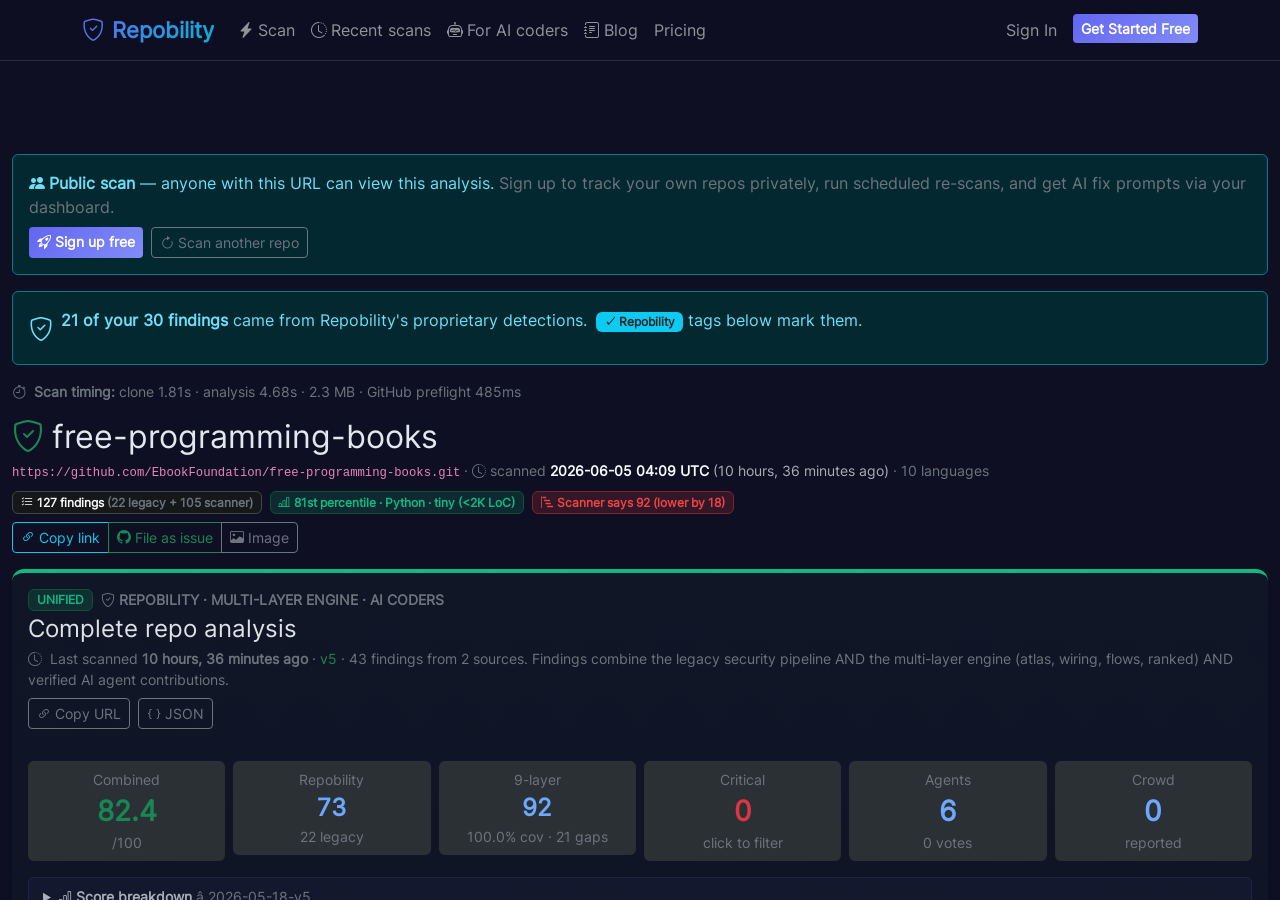Click the Image export button
The height and width of the screenshot is (900, 1280).
(259, 537)
